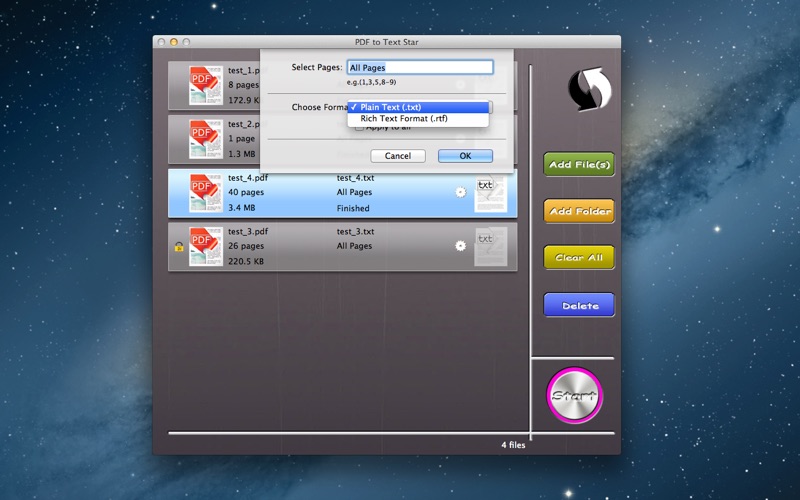
Task: Click the PDF icon of test_2.pdf
Action: (205, 138)
